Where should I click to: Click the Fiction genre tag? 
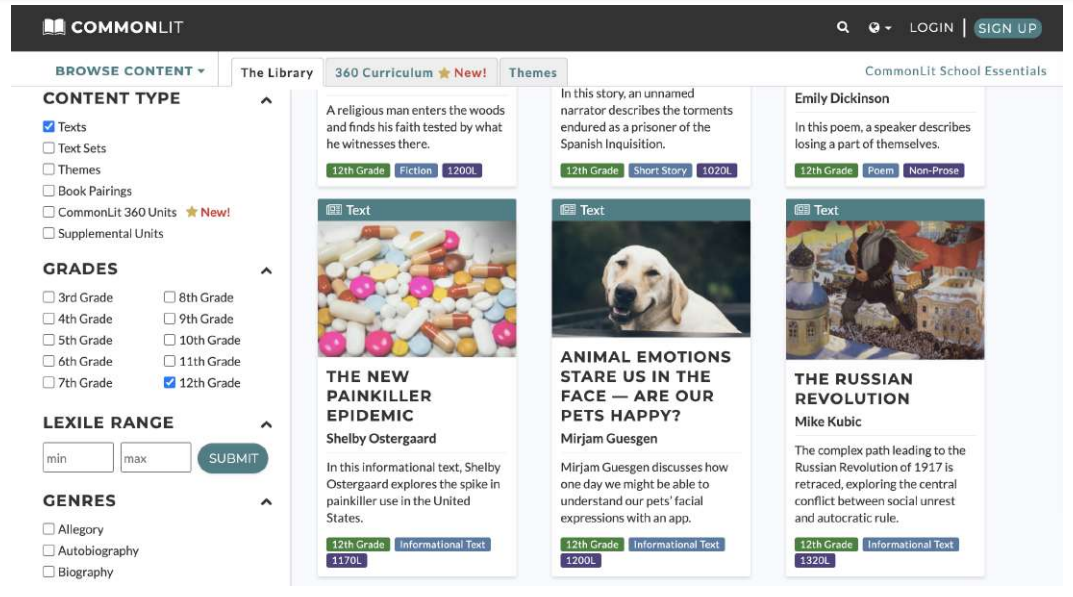coord(415,170)
